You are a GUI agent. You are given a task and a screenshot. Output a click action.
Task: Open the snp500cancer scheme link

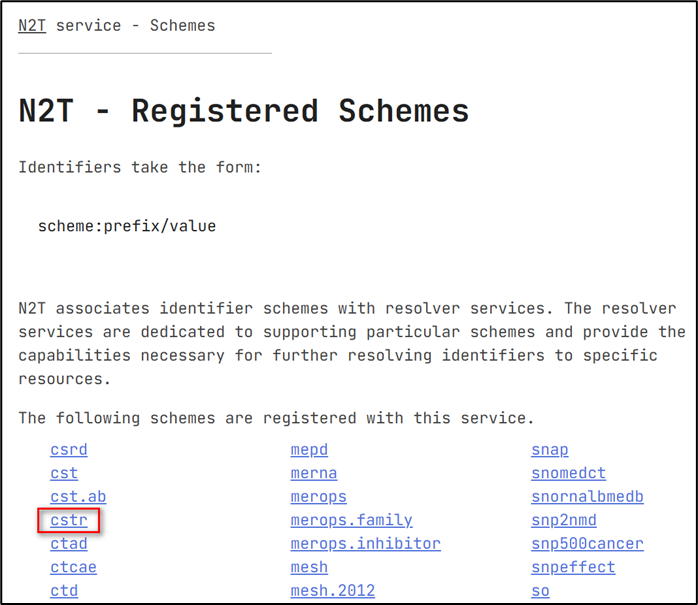tap(587, 544)
